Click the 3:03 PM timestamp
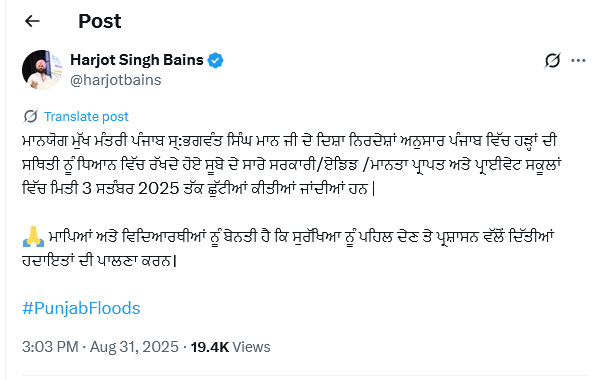Screen dimensions: 604x380 (50, 347)
